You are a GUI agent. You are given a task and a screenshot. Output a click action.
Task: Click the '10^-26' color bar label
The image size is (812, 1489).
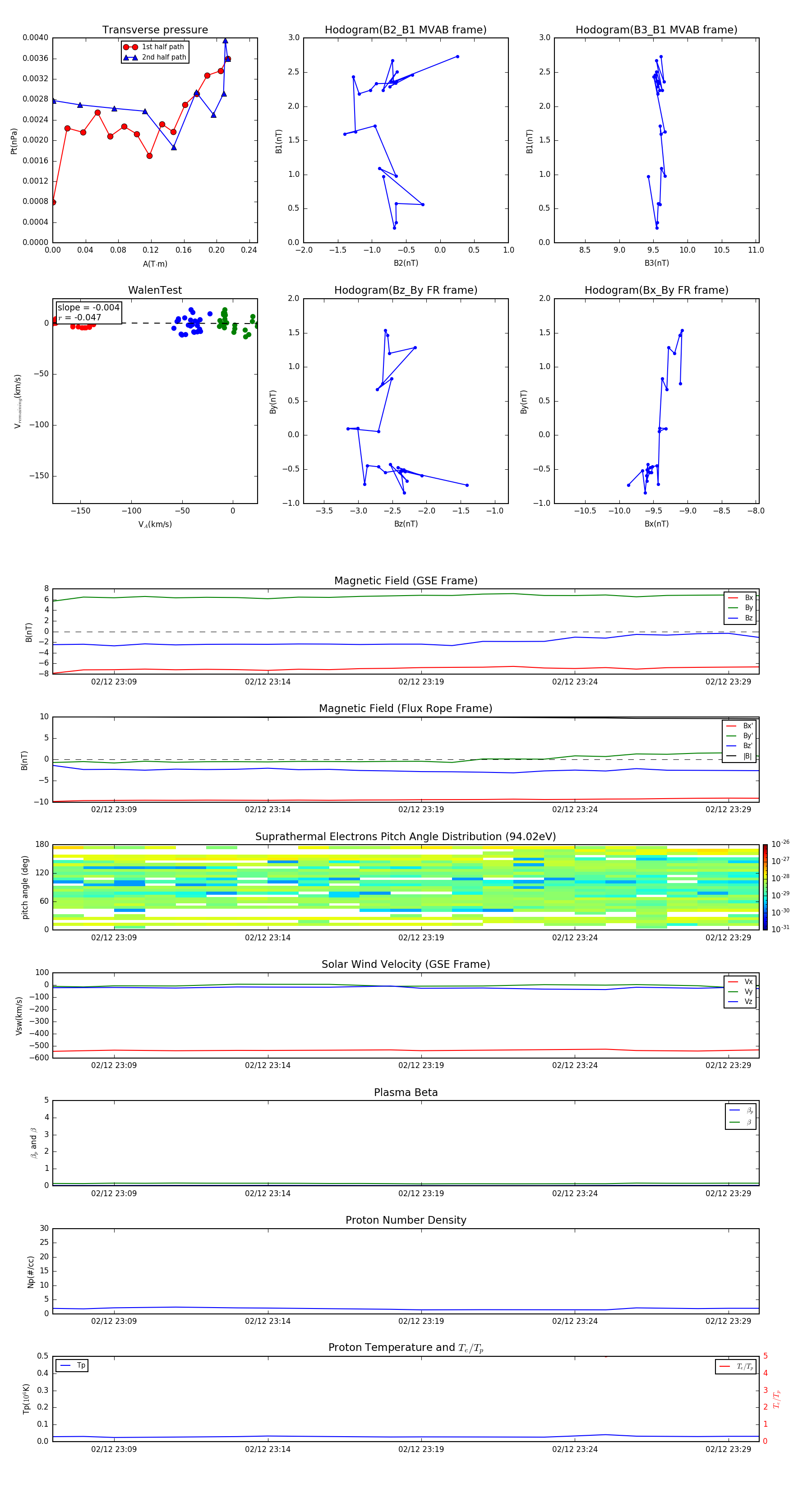click(780, 844)
